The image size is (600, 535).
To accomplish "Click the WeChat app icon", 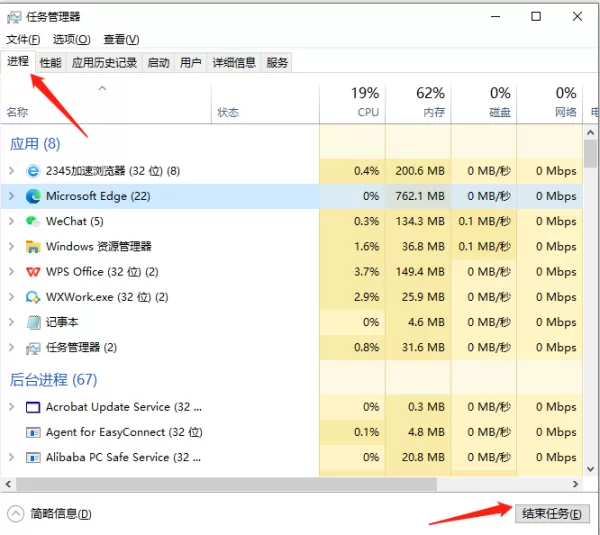I will pos(33,222).
